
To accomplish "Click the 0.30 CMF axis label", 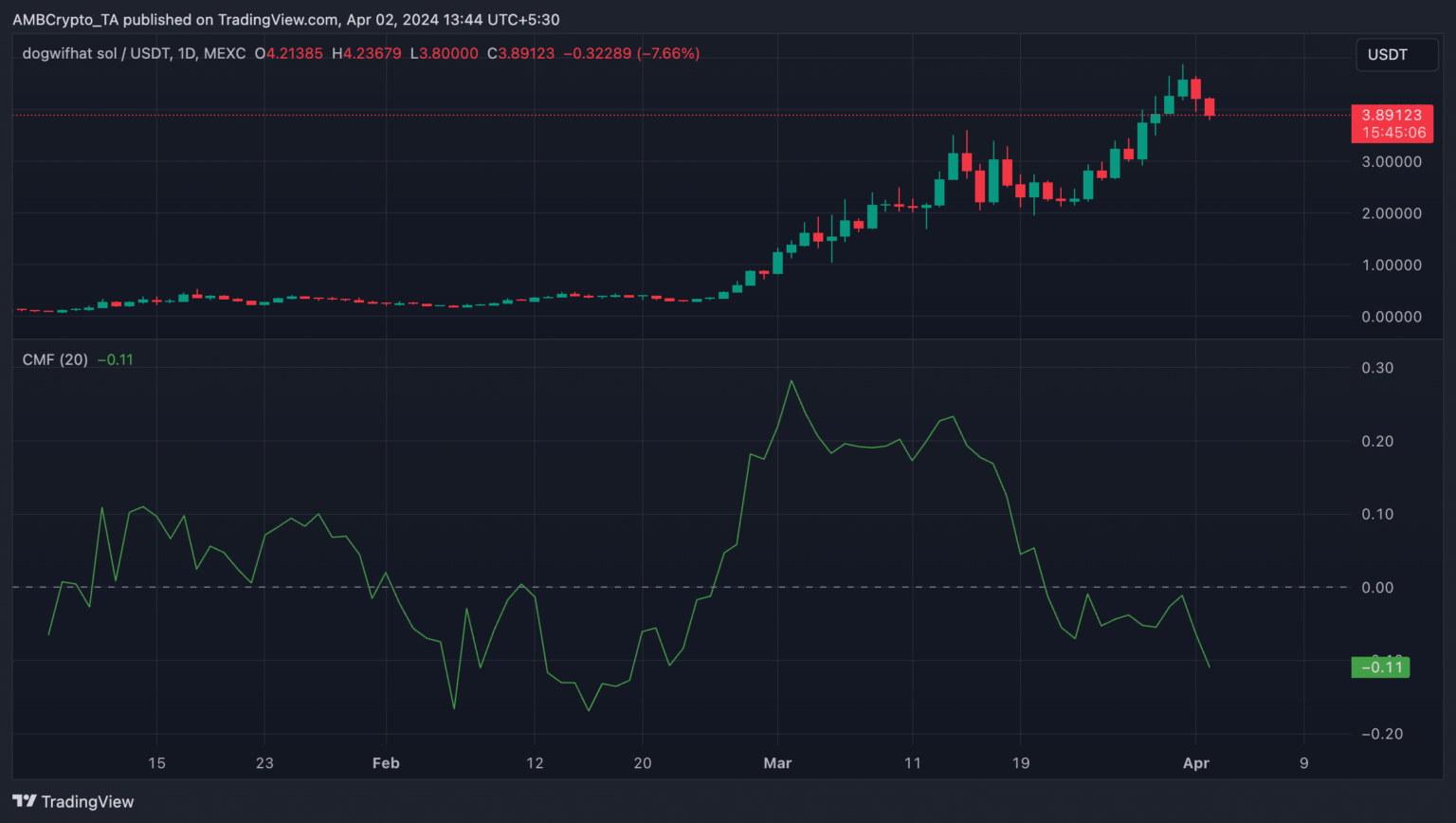I will coord(1376,368).
